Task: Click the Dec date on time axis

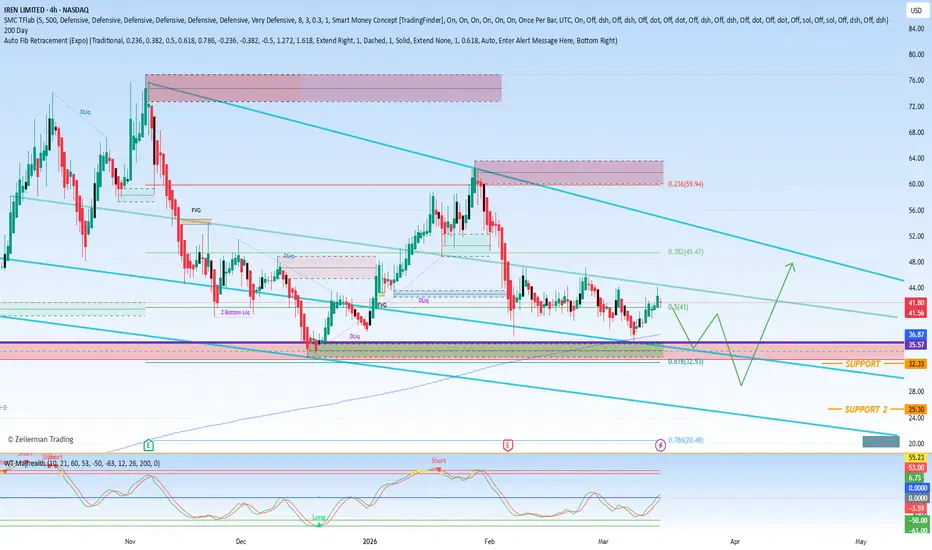Action: tap(241, 541)
